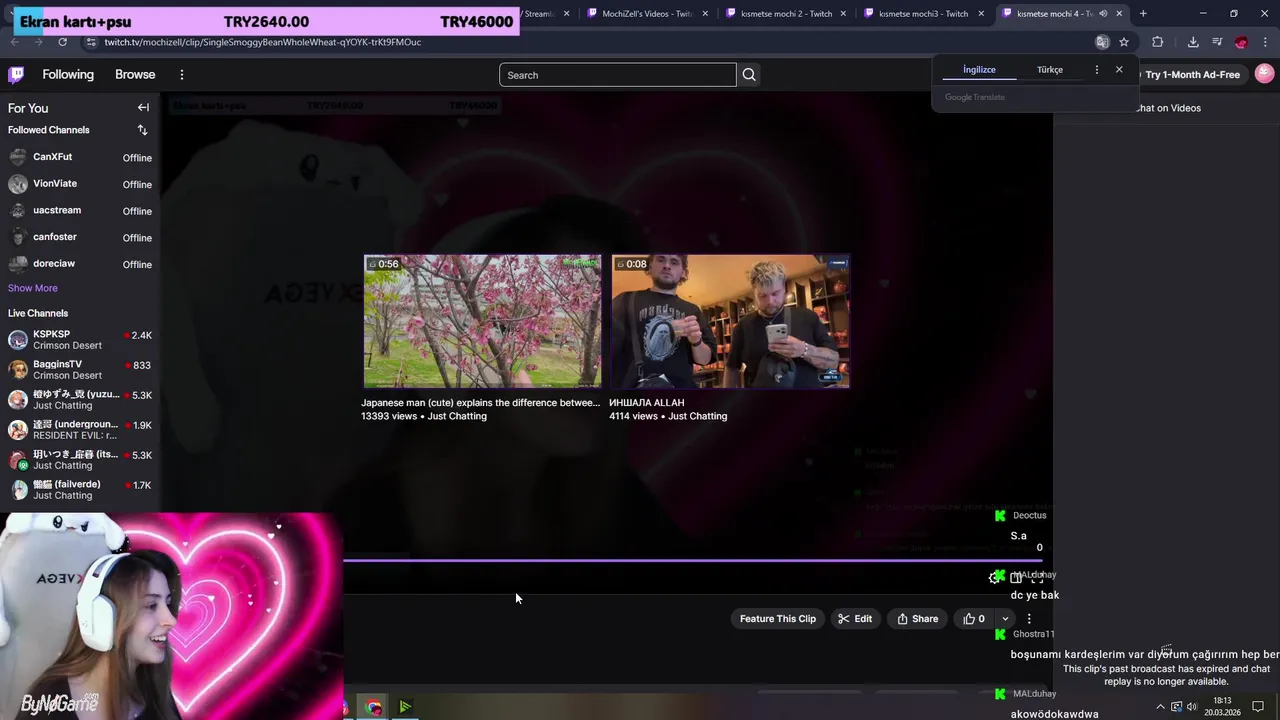Mute the kısmetse mochi 4 tab audio

coord(1103,14)
